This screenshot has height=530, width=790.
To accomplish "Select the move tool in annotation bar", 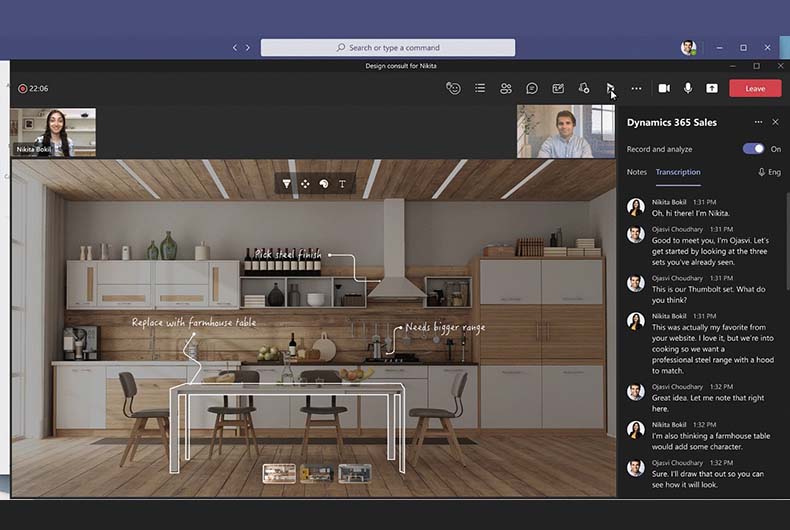I will pos(305,184).
